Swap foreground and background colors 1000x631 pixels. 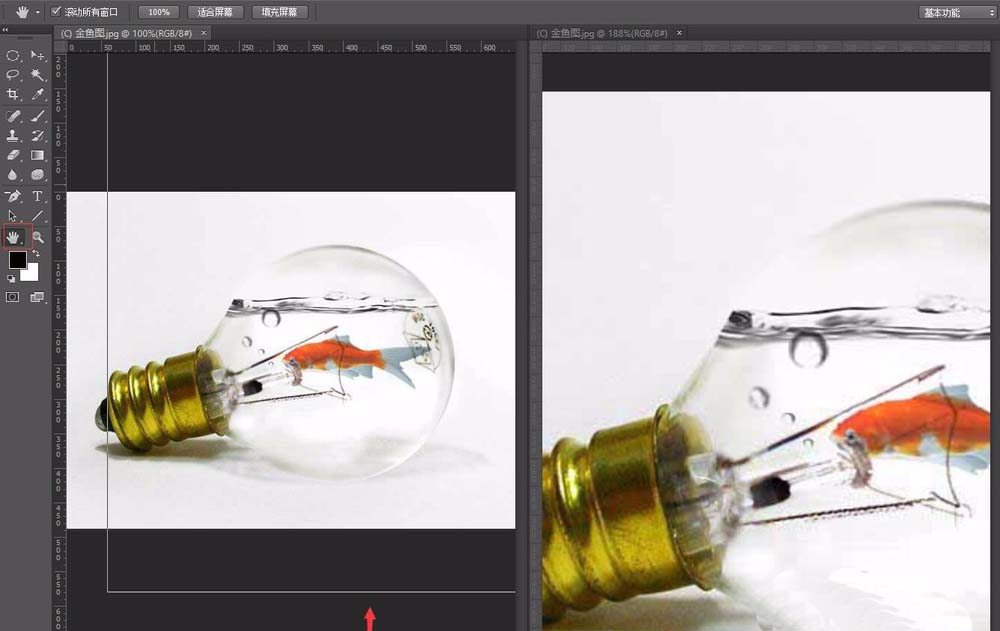pos(35,254)
